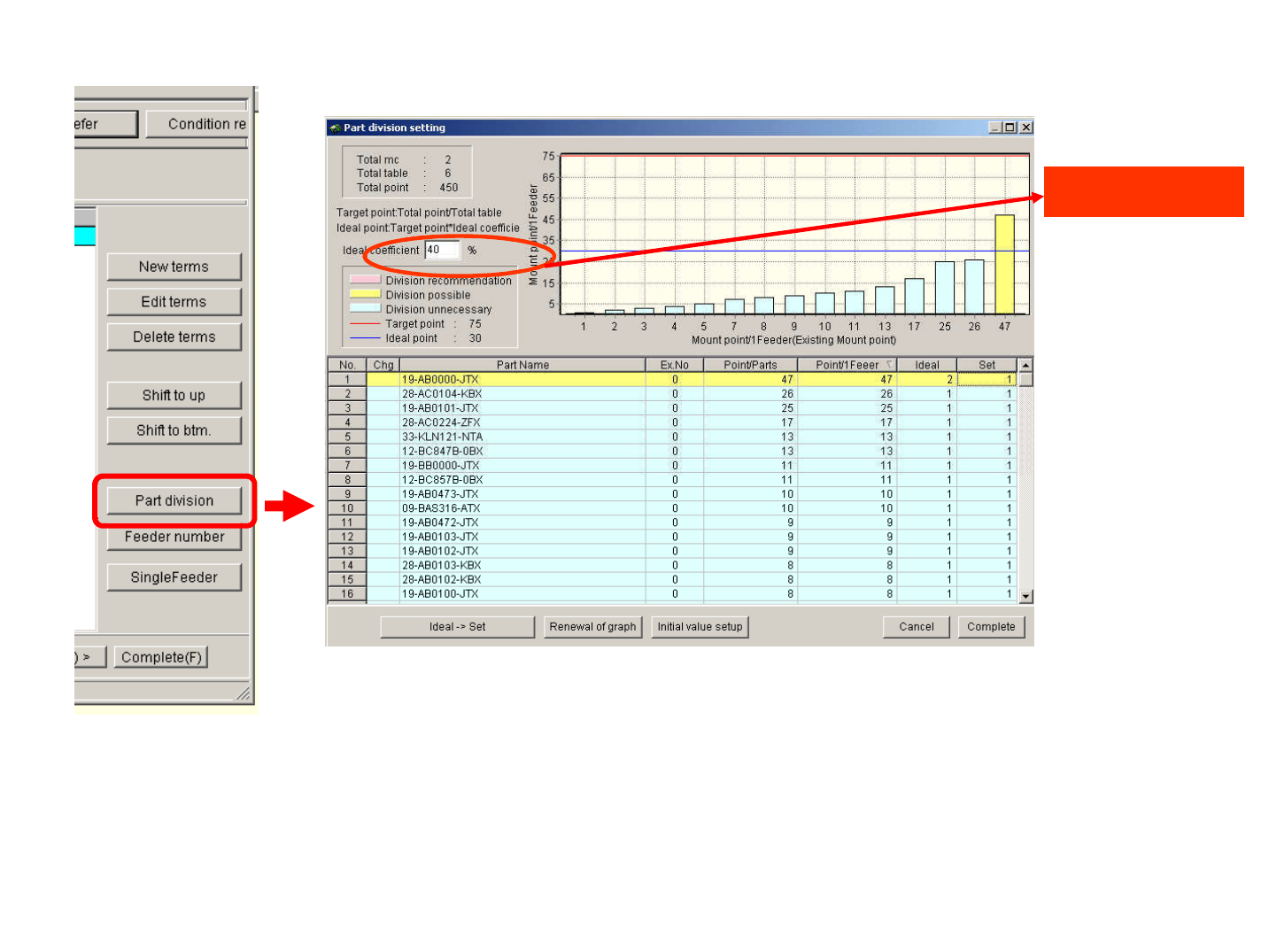
Task: Click the Chg column header
Action: coord(383,365)
